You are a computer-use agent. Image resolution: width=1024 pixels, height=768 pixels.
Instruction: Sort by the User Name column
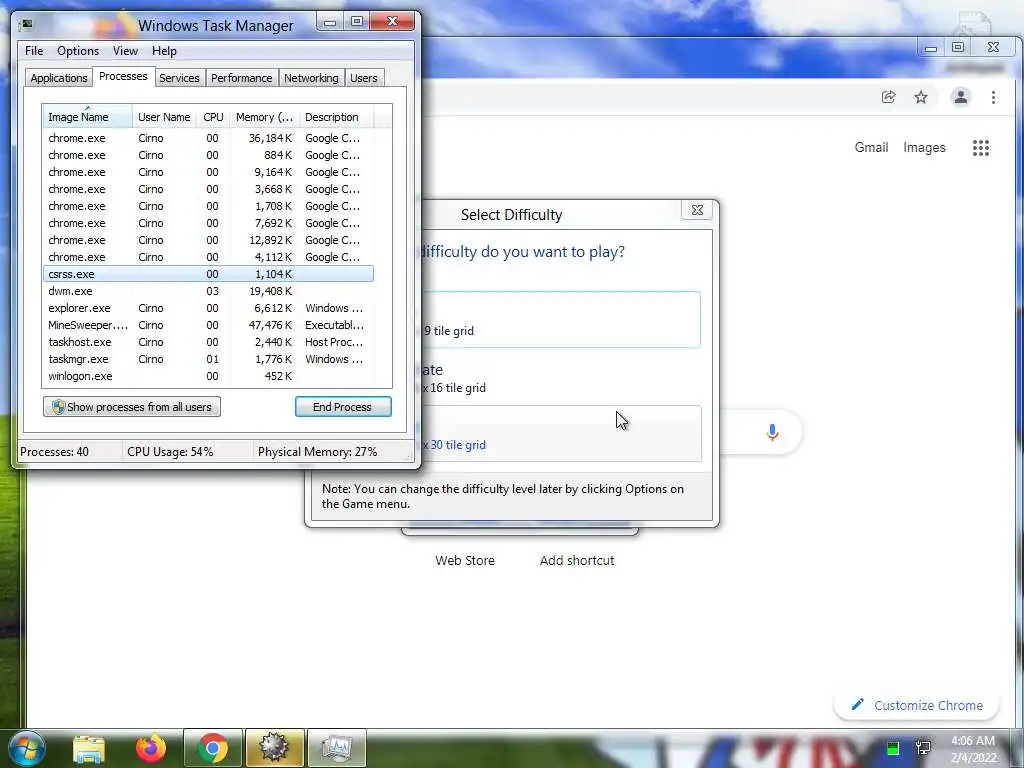pos(164,117)
